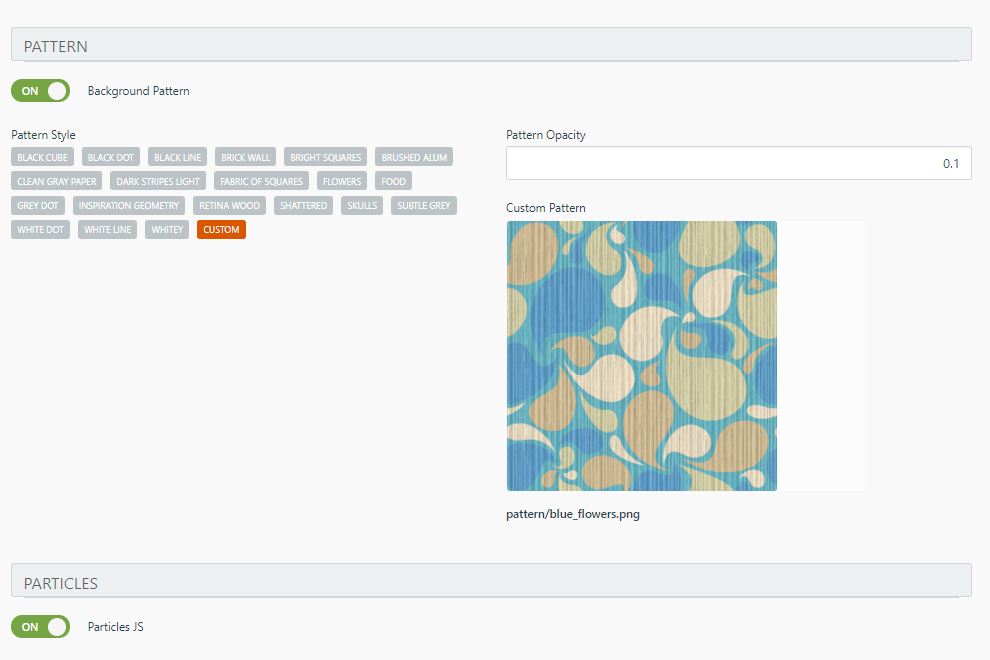Choose Bright Squares pattern
This screenshot has width=990, height=660.
coord(325,157)
